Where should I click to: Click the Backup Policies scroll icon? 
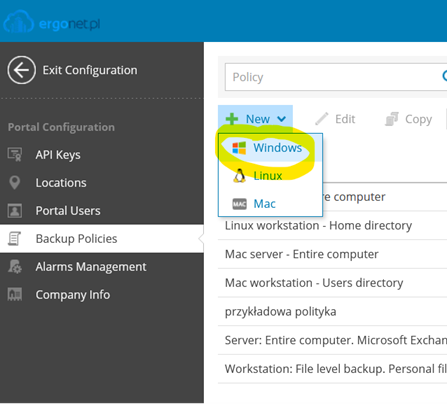point(14,239)
